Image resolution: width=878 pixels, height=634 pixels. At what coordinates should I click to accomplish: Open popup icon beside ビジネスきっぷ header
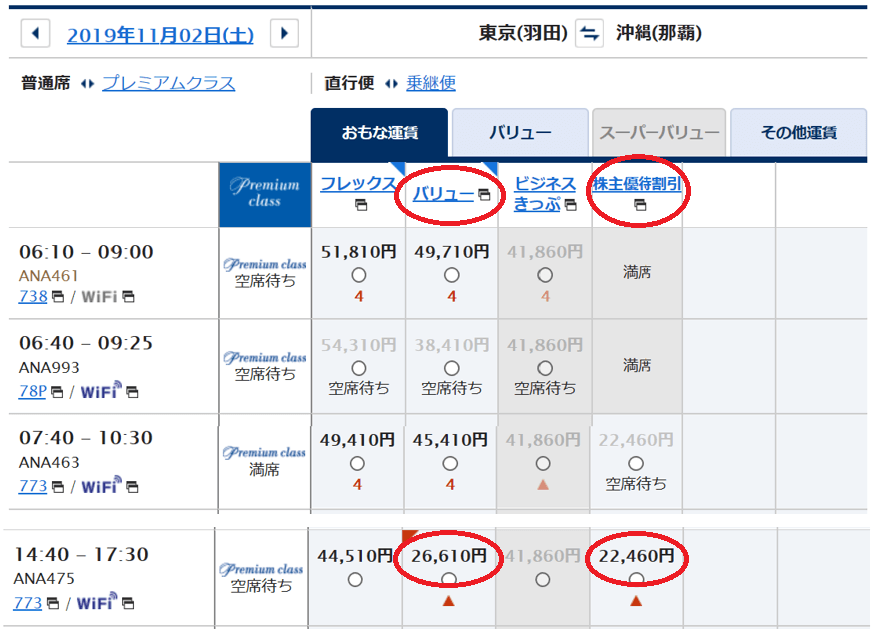point(571,205)
